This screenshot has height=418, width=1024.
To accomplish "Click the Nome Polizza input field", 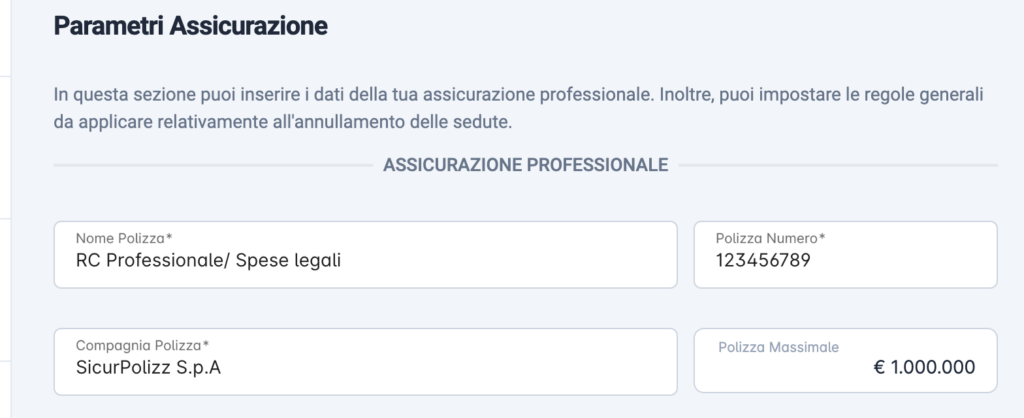I will (x=365, y=255).
